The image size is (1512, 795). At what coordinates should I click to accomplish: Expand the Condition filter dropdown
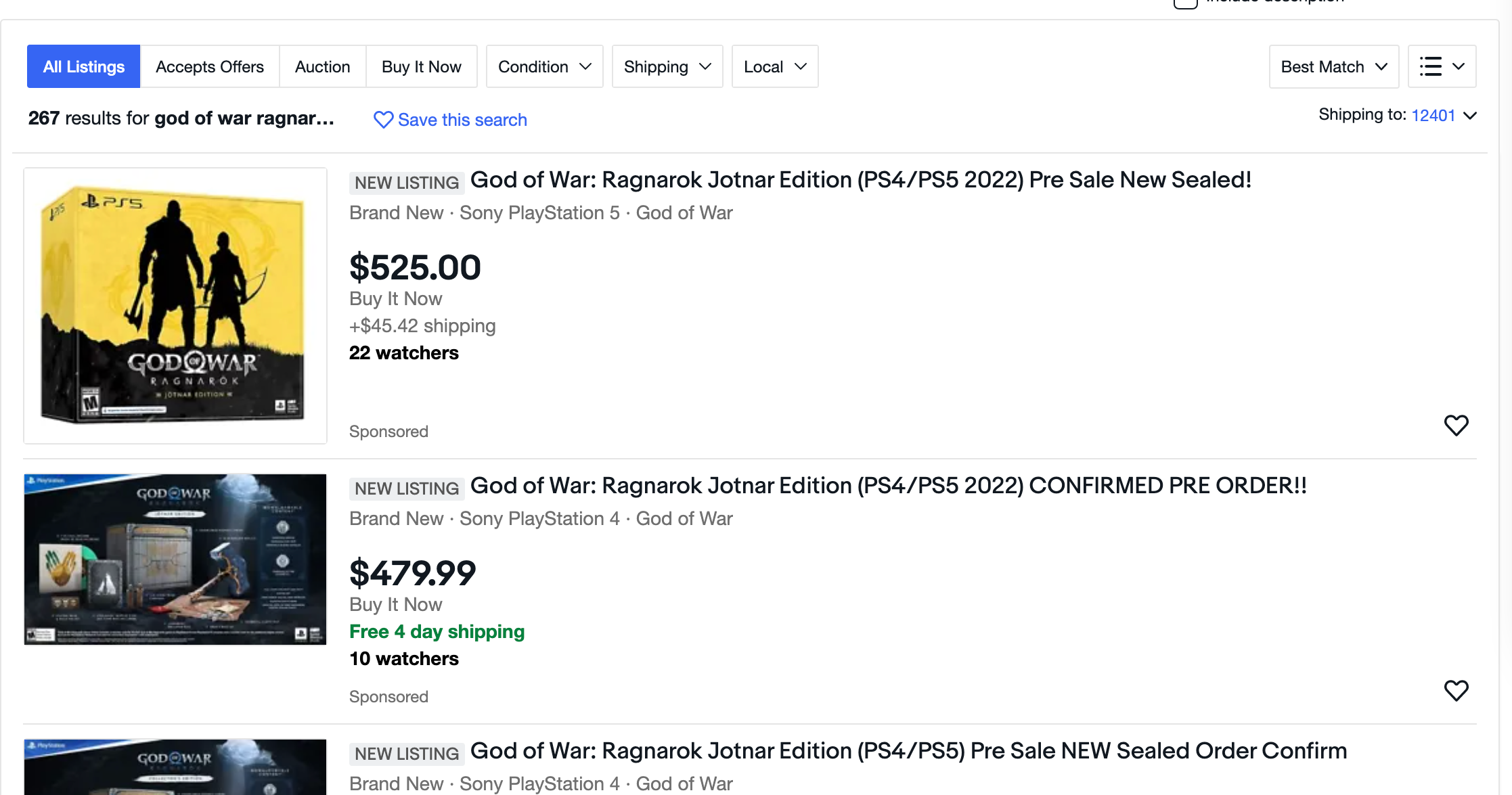coord(545,66)
